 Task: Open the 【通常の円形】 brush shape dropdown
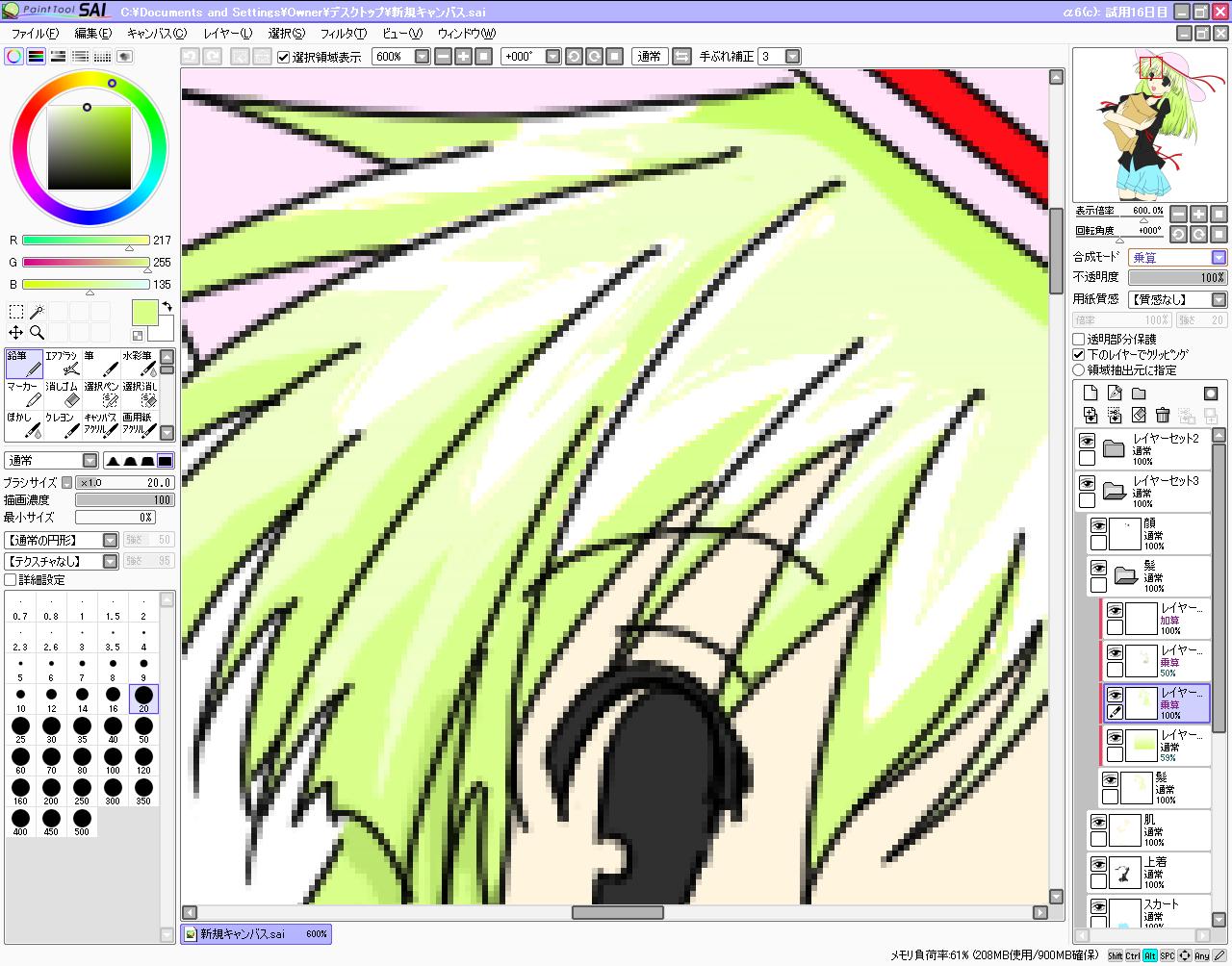(x=110, y=541)
